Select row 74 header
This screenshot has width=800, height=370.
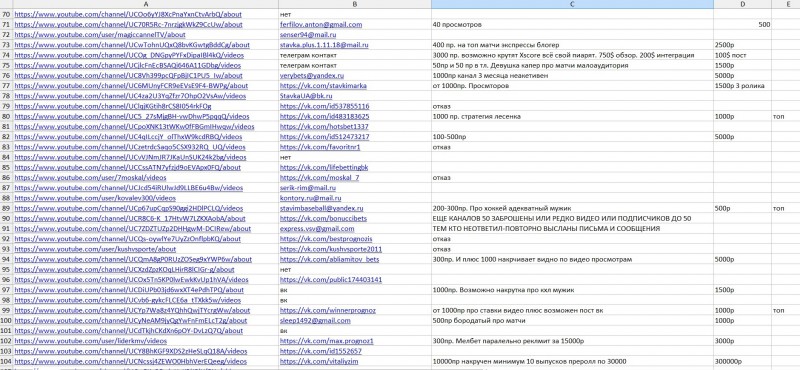pos(6,55)
